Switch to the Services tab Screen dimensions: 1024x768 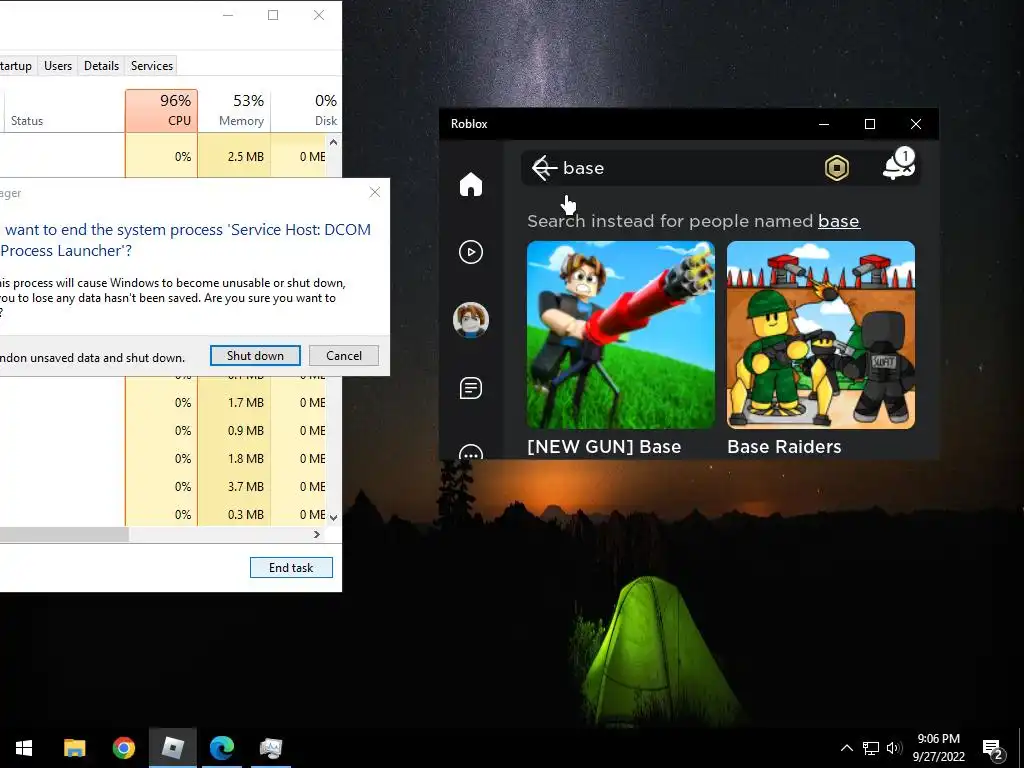pos(152,65)
